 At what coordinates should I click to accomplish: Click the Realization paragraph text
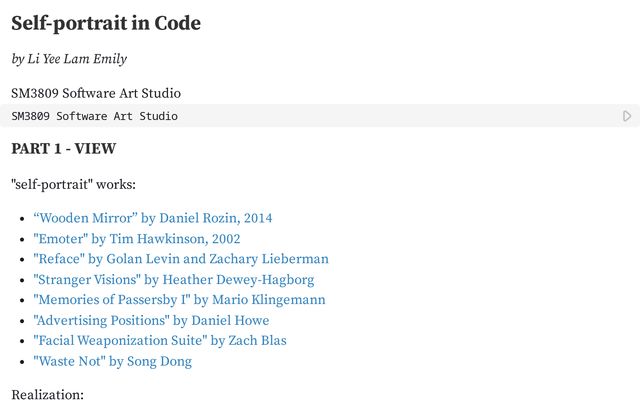coord(47,394)
